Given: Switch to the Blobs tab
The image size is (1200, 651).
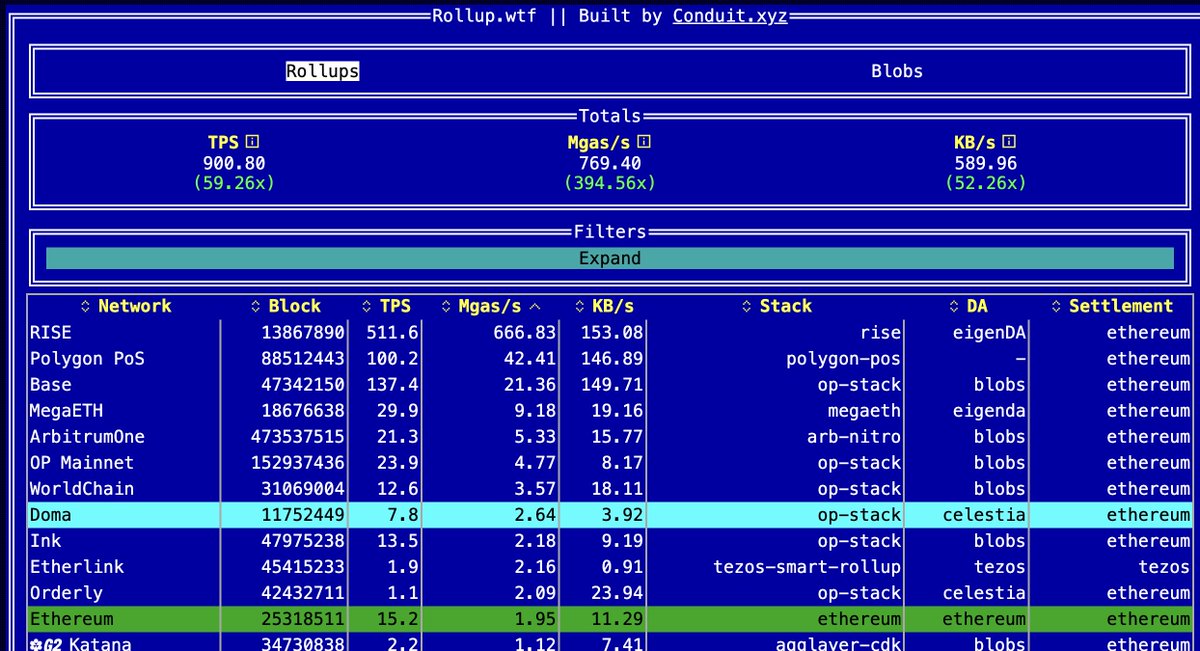Looking at the screenshot, I should [897, 71].
